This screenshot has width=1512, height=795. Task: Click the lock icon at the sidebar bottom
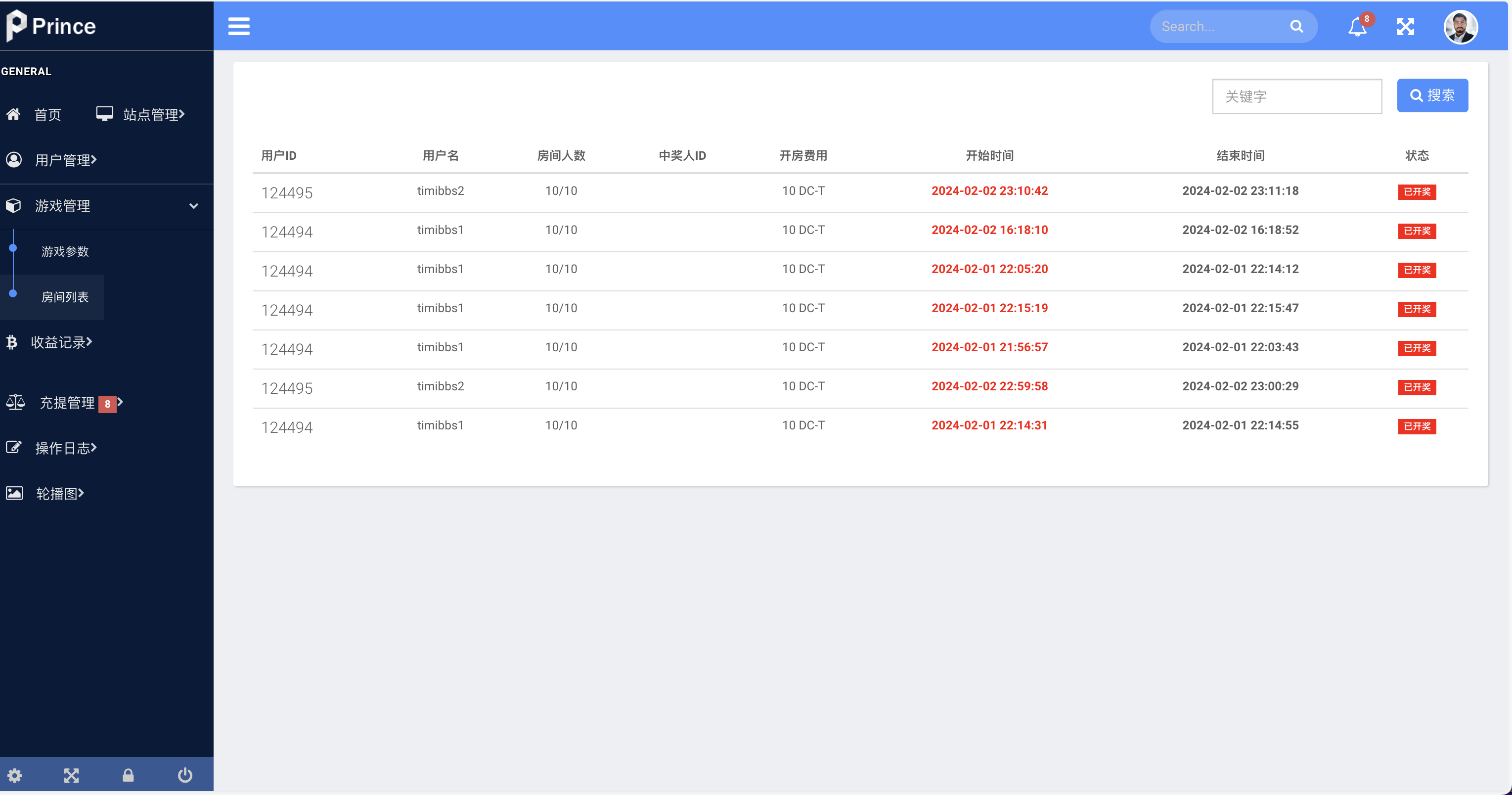(x=128, y=775)
